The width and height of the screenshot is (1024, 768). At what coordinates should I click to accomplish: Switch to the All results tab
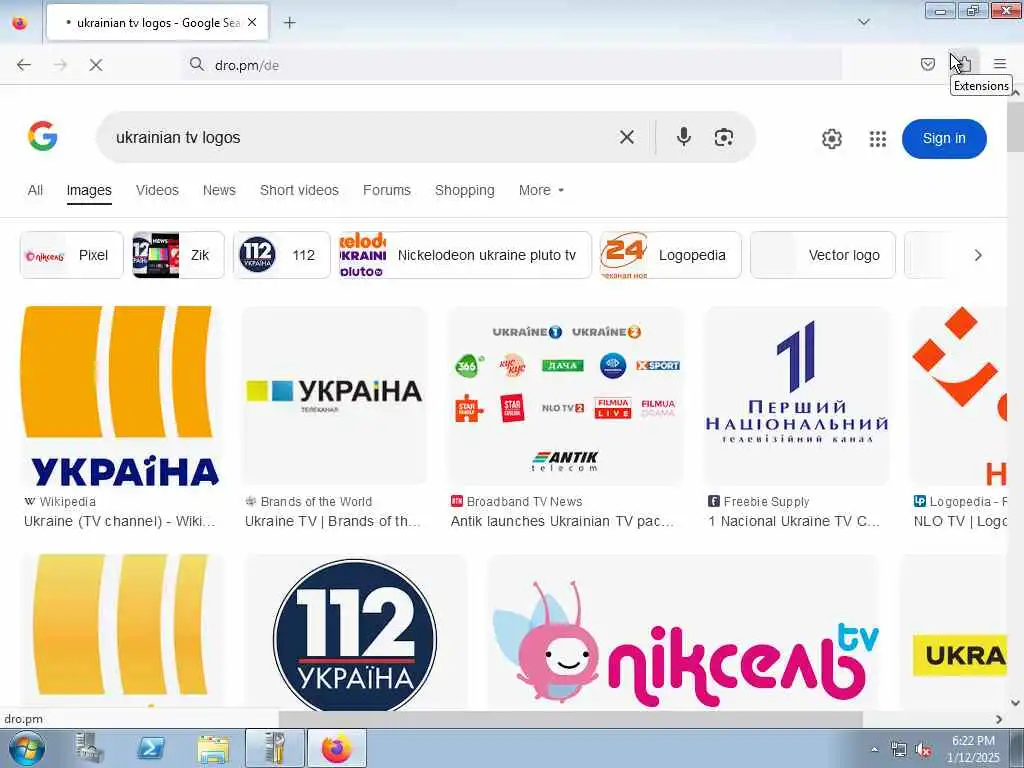point(35,190)
